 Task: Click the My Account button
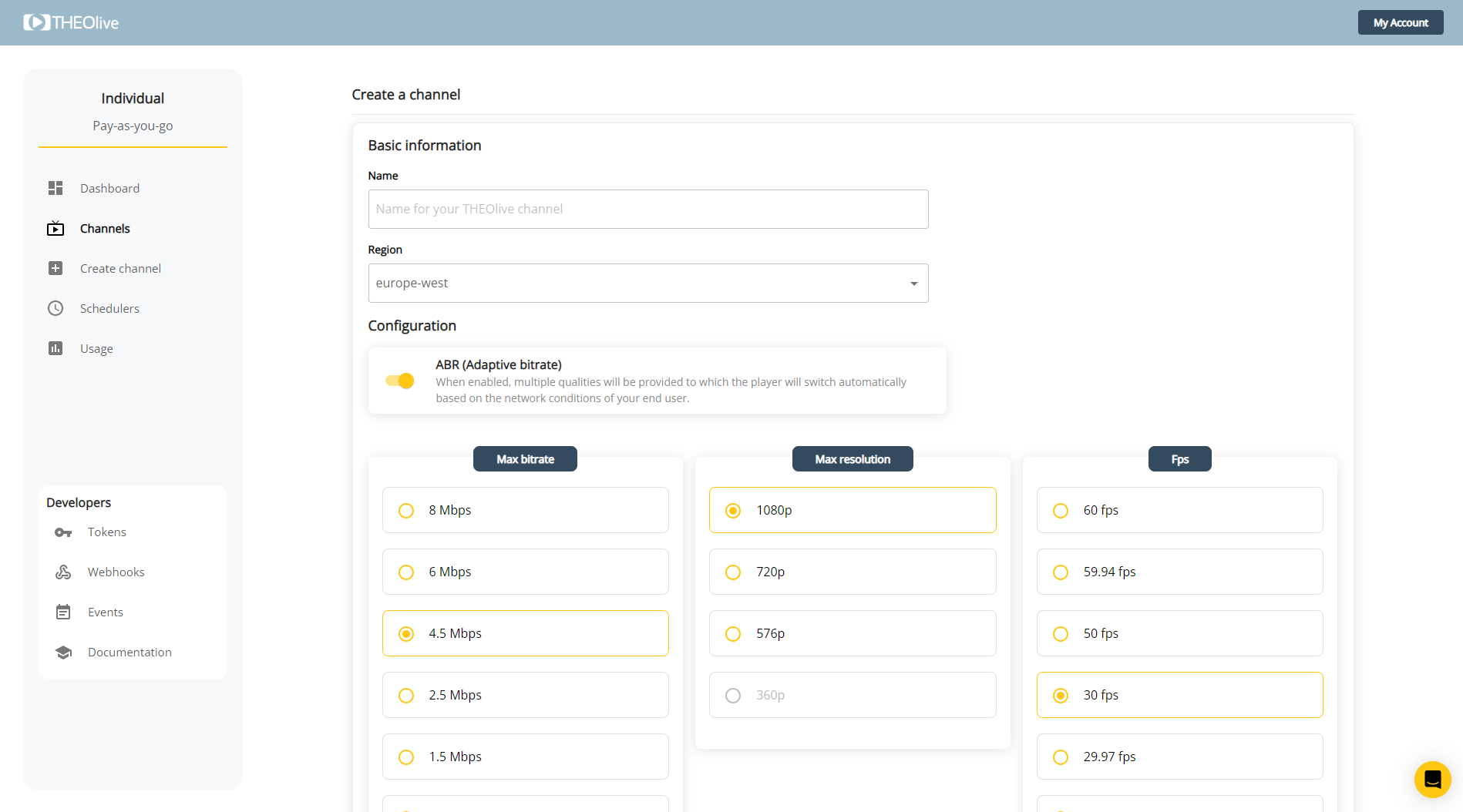1400,22
